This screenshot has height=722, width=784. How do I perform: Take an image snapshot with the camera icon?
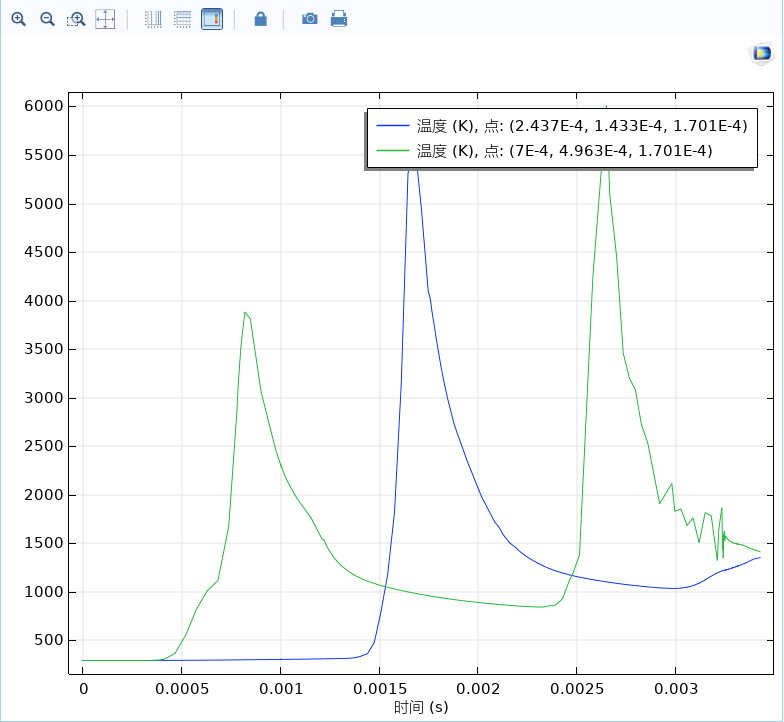point(310,19)
